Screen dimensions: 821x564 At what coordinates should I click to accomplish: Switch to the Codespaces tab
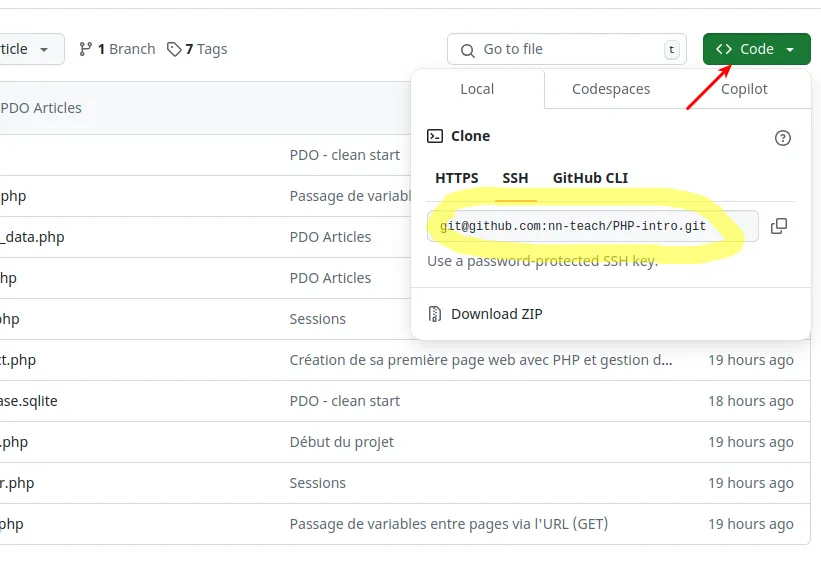coord(611,89)
